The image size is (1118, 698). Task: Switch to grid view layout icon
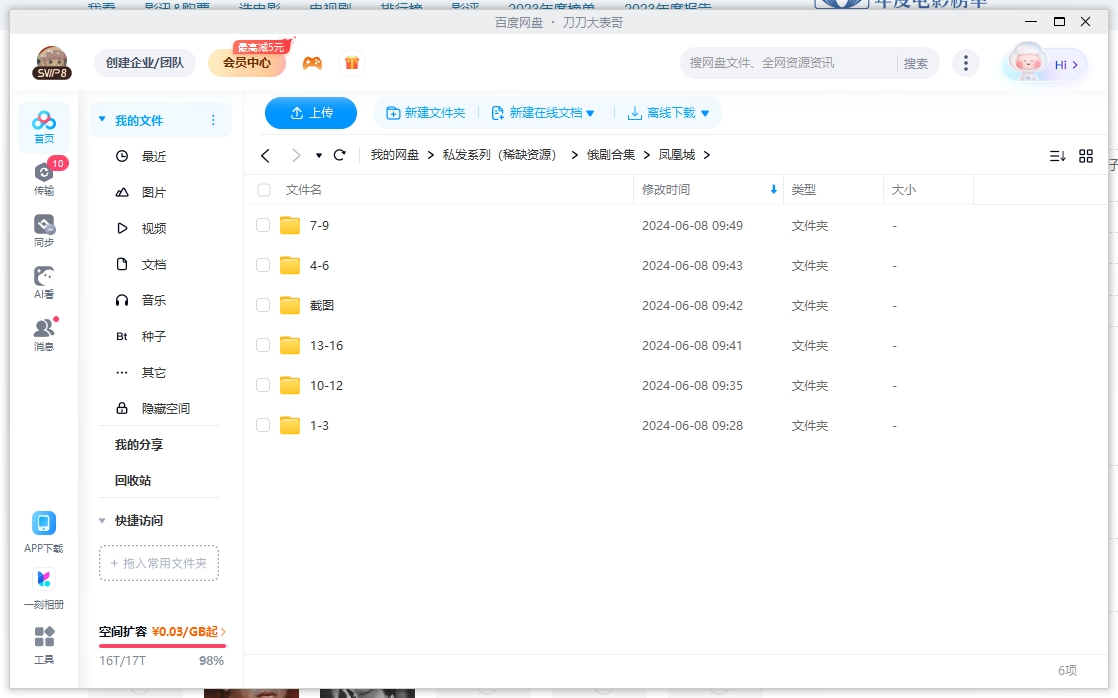(1086, 156)
